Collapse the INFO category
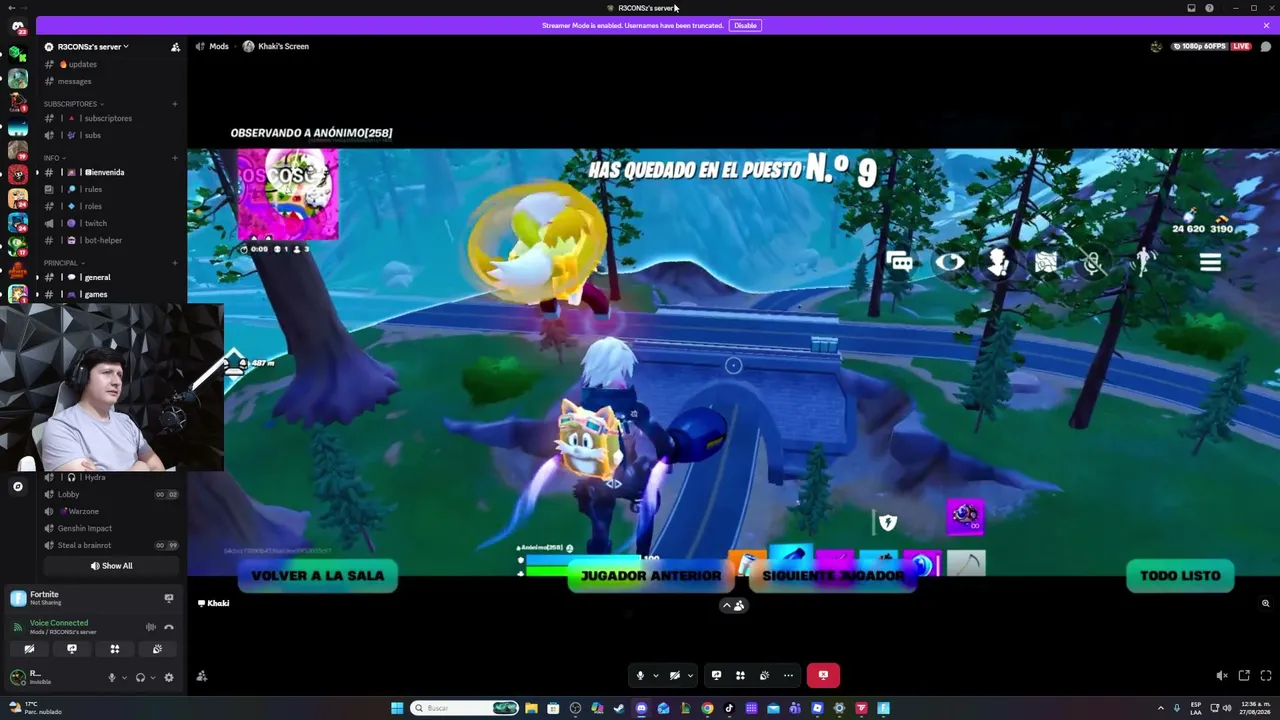Image resolution: width=1280 pixels, height=720 pixels. click(x=54, y=158)
